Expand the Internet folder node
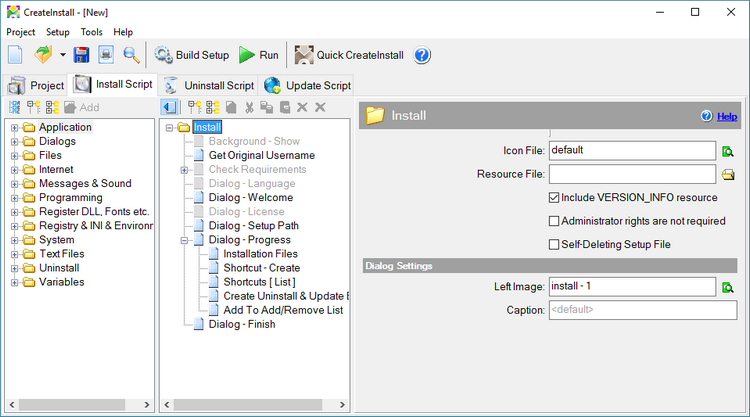 click(14, 170)
